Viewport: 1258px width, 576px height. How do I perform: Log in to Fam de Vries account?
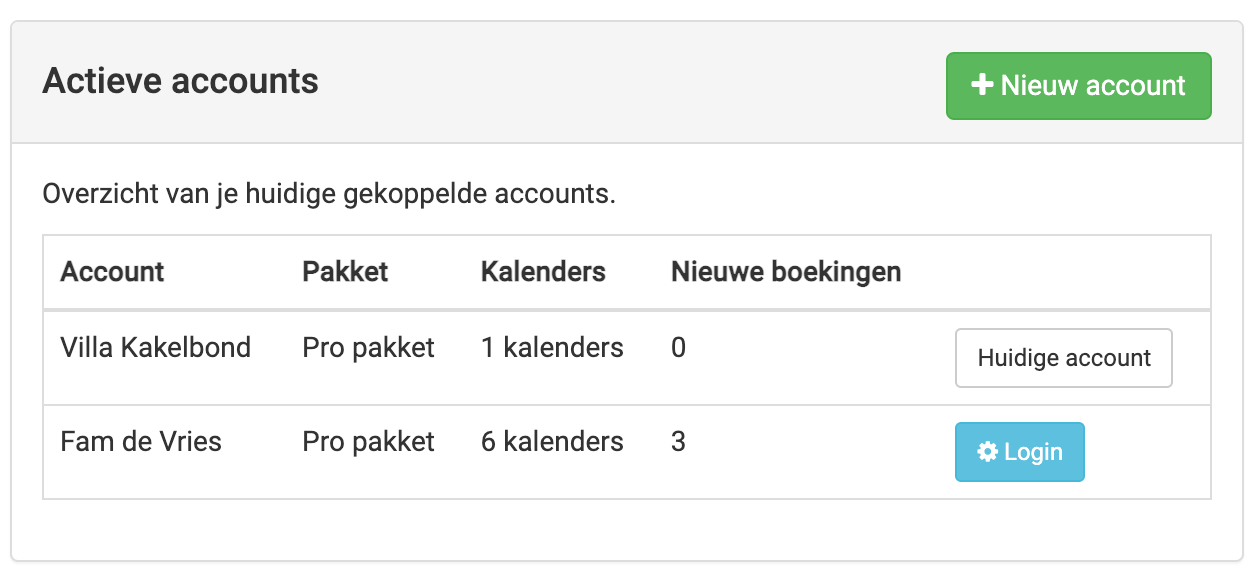click(1019, 452)
